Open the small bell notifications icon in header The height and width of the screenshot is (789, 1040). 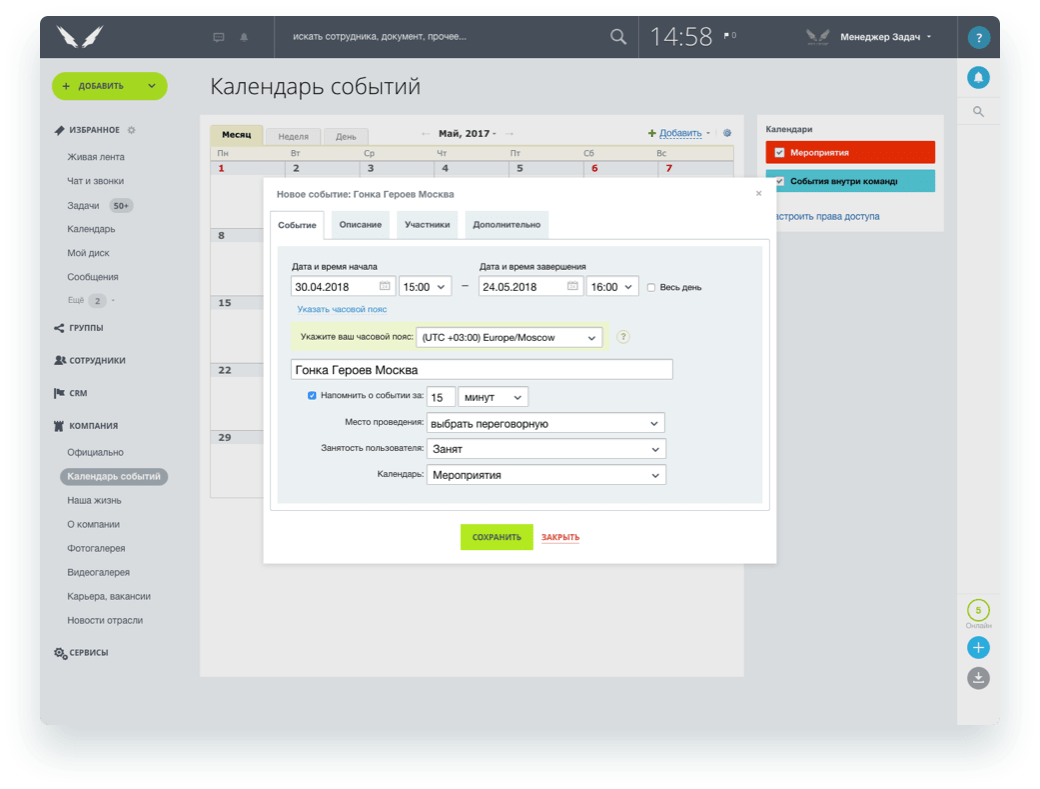[244, 37]
